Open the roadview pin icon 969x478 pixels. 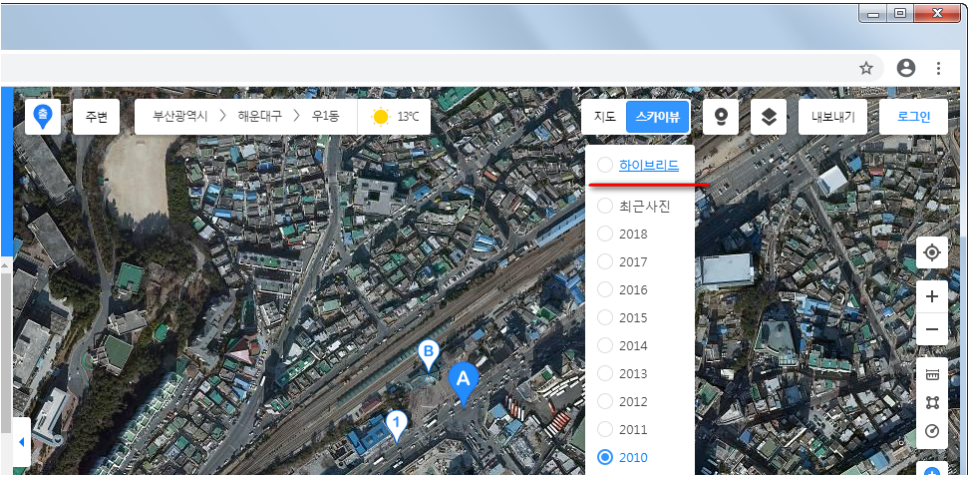721,117
